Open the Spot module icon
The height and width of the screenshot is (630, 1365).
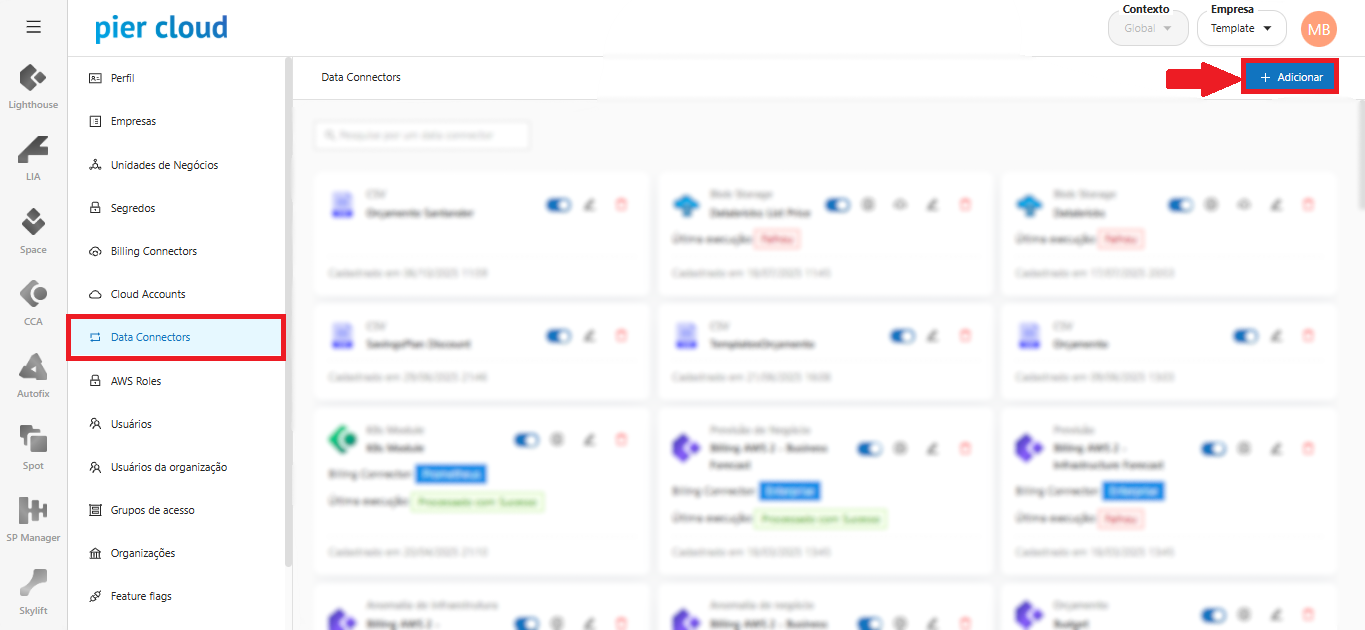coord(33,446)
